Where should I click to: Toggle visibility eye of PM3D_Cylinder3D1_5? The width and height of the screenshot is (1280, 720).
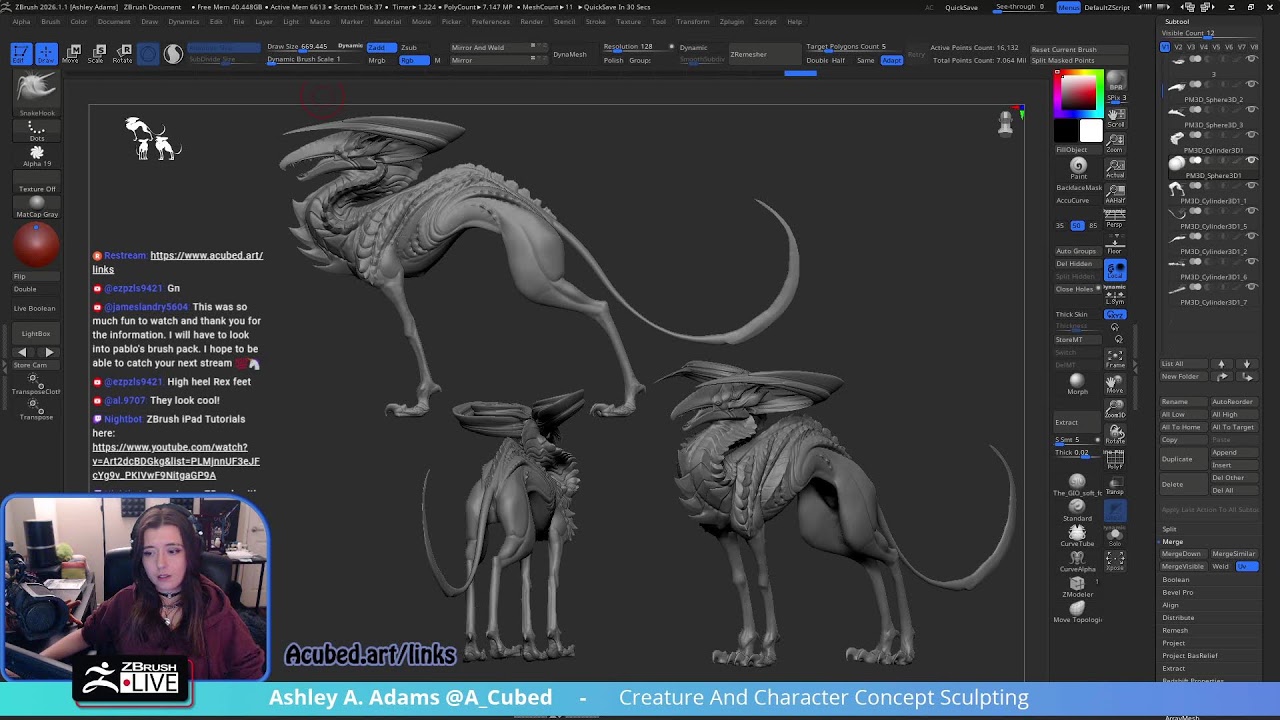(x=1251, y=212)
